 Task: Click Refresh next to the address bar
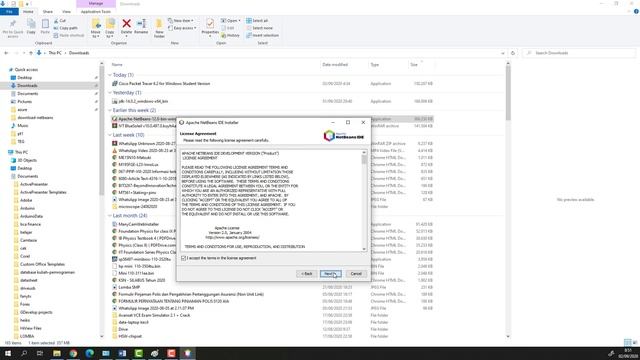coord(513,53)
